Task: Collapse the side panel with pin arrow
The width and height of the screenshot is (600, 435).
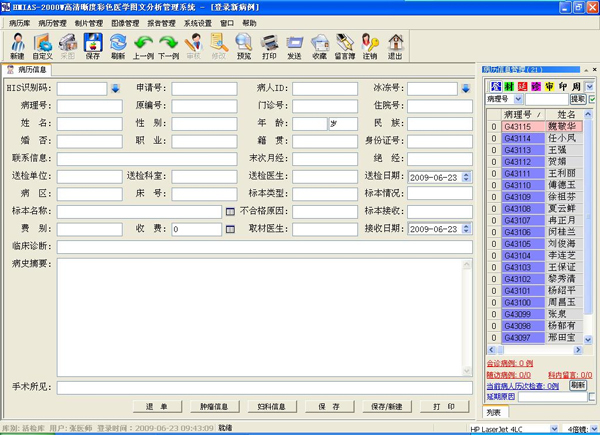Action: pyautogui.click(x=586, y=70)
